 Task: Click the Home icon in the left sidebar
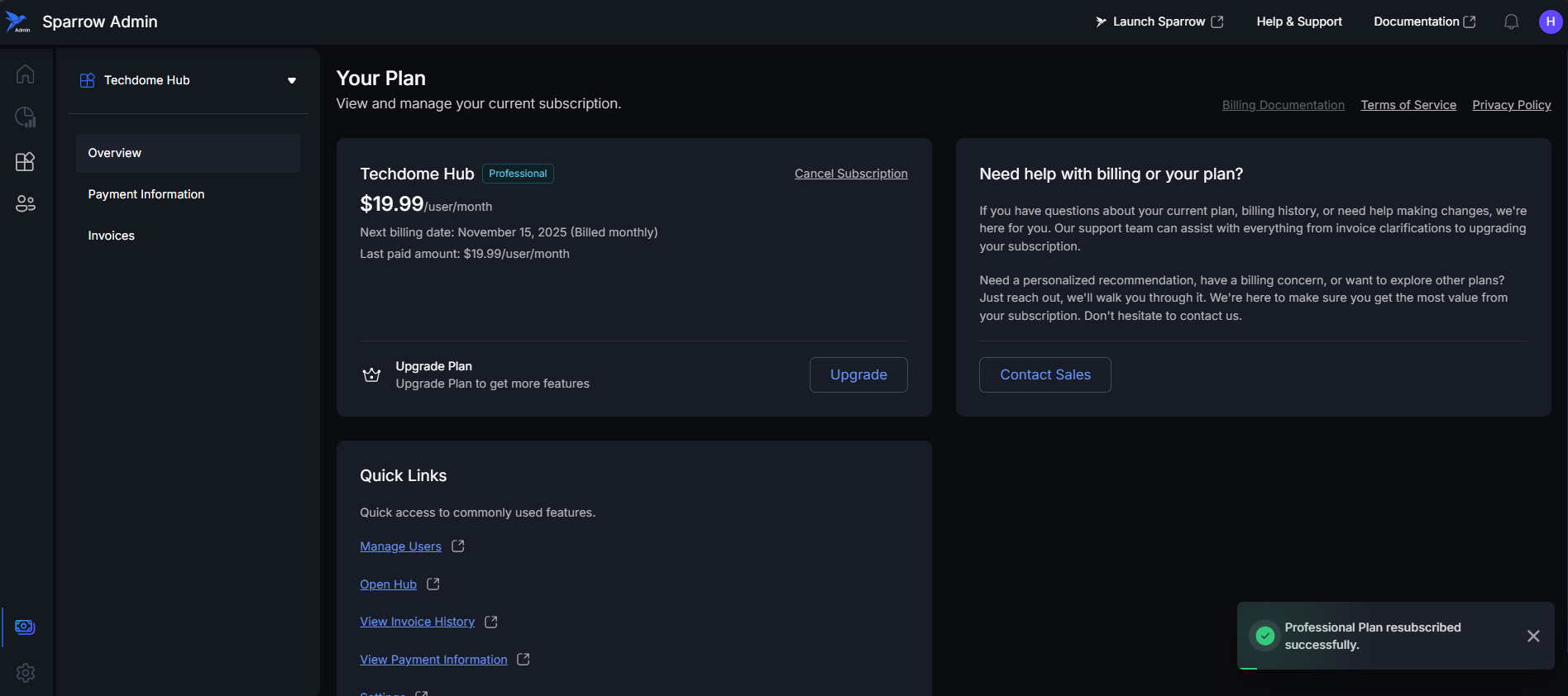[25, 74]
